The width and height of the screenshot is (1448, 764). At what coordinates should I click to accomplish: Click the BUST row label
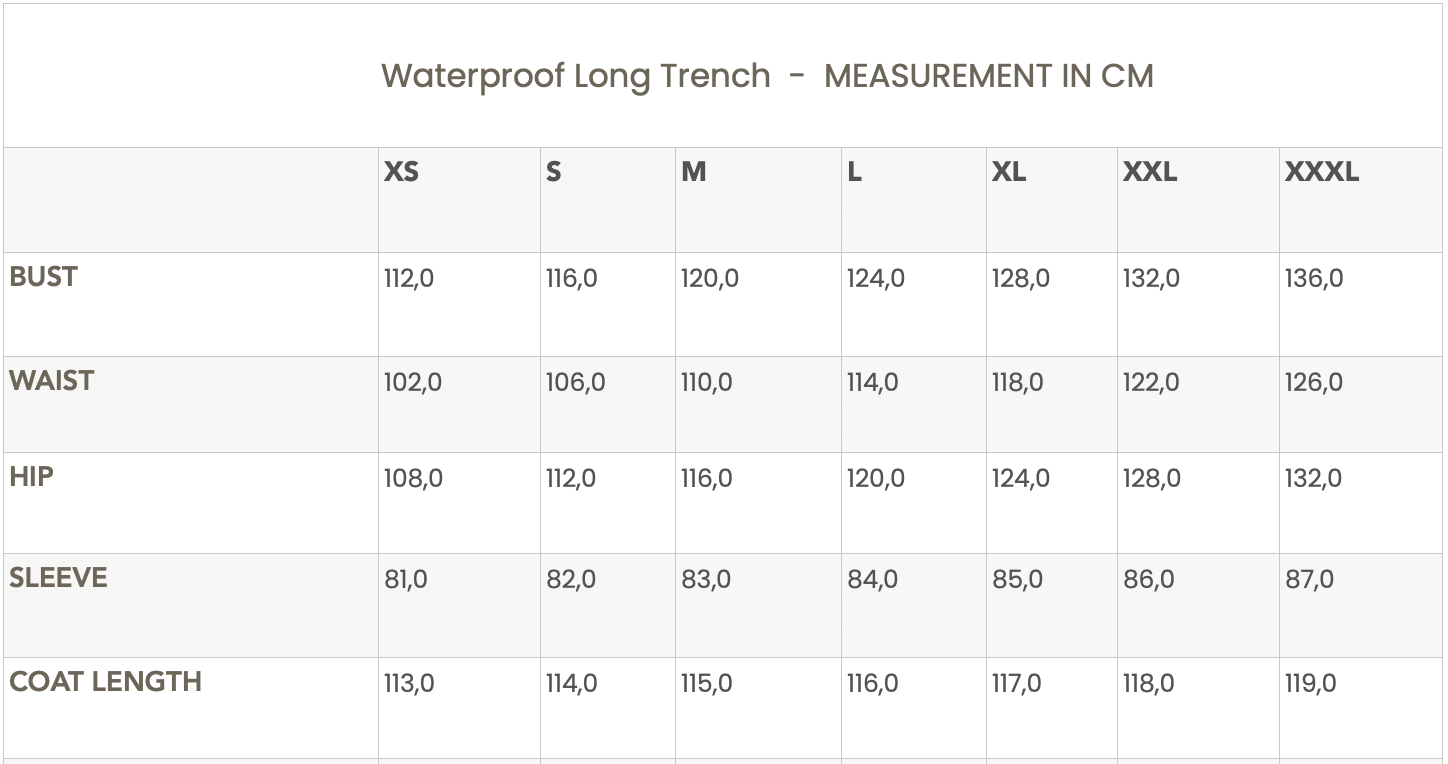[x=43, y=277]
